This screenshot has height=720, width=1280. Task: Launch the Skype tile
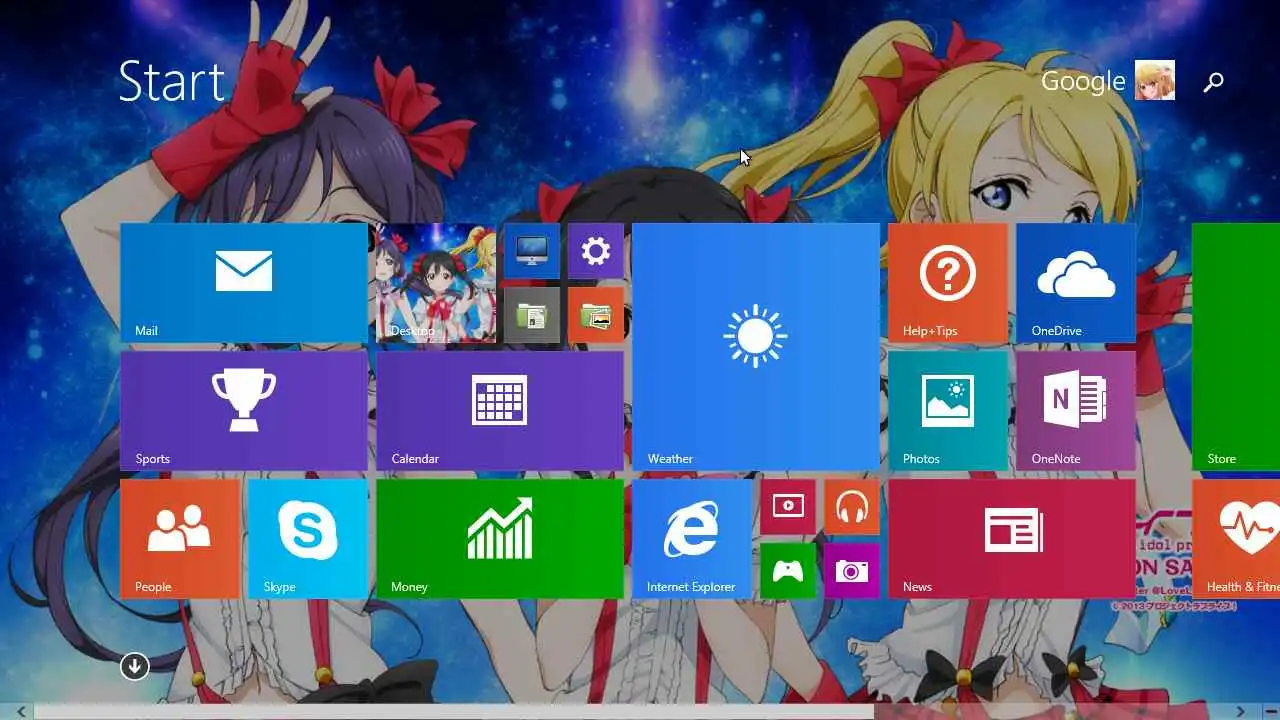click(x=308, y=539)
